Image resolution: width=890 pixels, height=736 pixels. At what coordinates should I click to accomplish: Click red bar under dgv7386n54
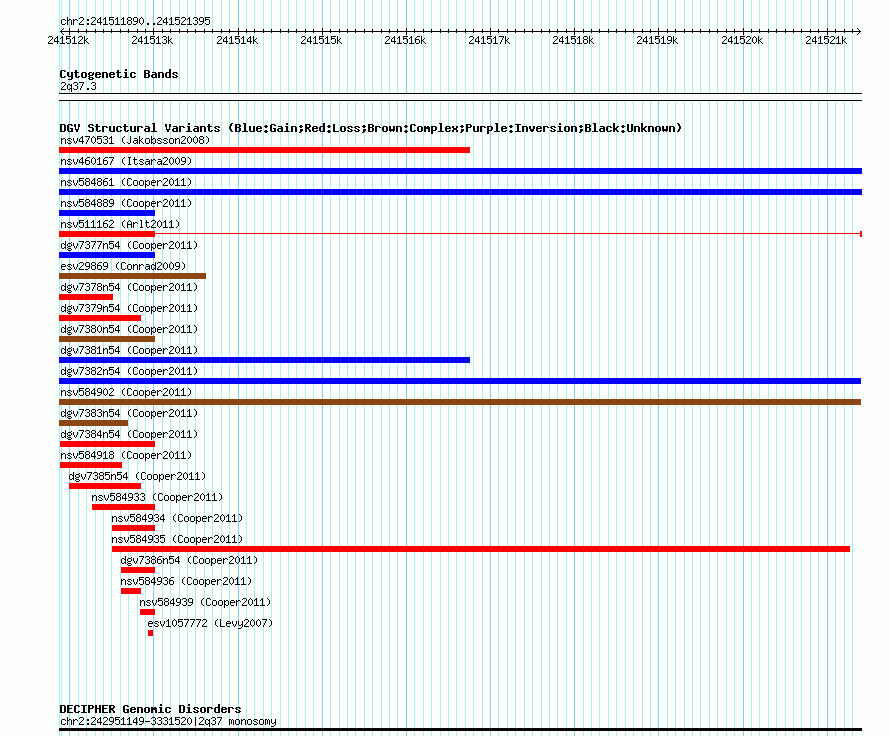click(x=138, y=570)
